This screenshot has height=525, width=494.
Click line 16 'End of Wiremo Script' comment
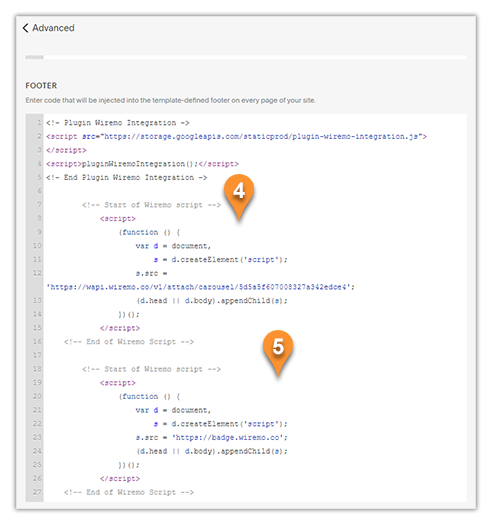[129, 342]
